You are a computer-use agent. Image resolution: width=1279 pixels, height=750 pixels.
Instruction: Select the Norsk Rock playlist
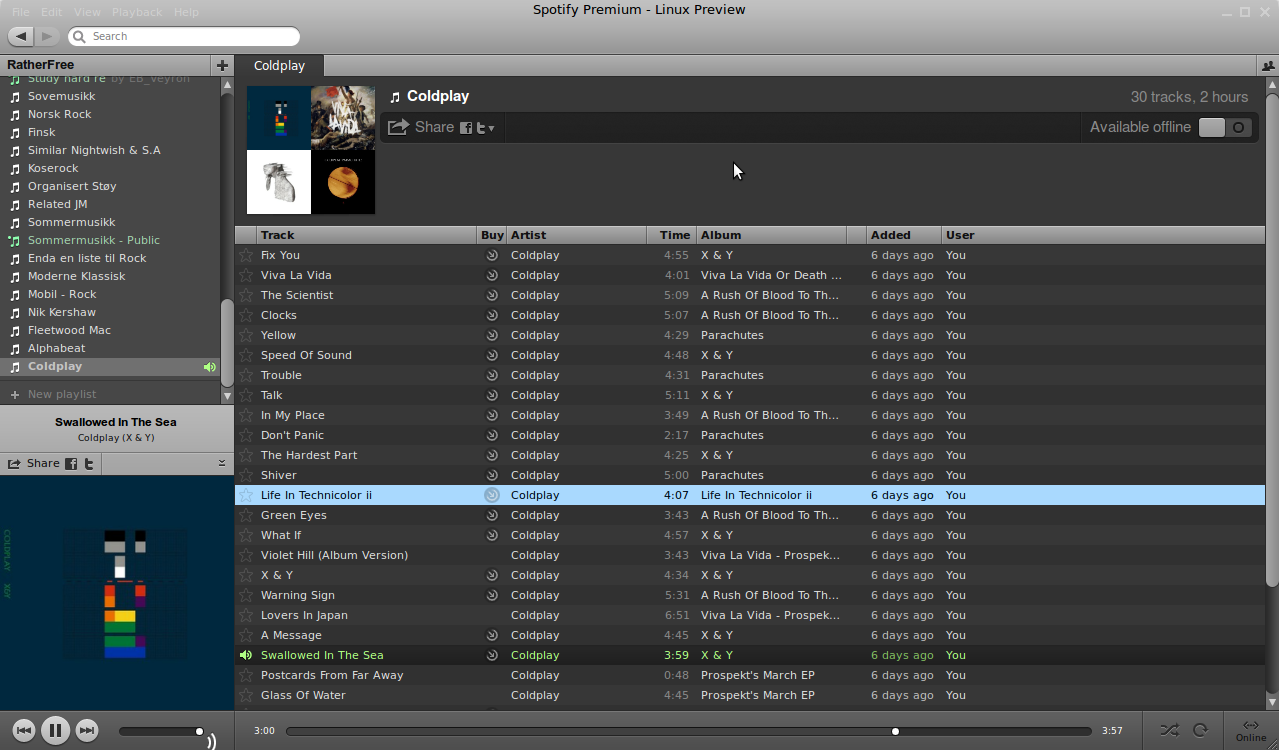(59, 114)
